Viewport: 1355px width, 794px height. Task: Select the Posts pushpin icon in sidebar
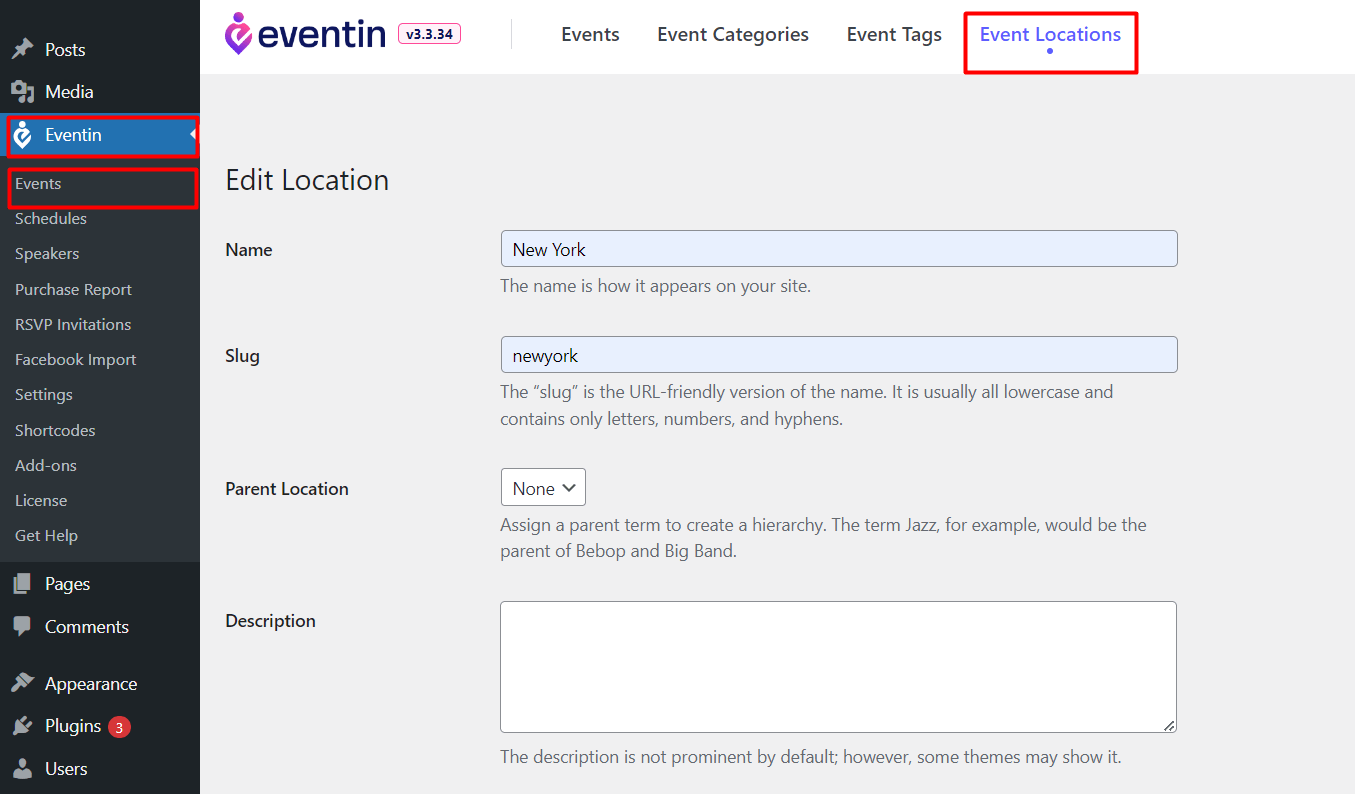(x=24, y=48)
